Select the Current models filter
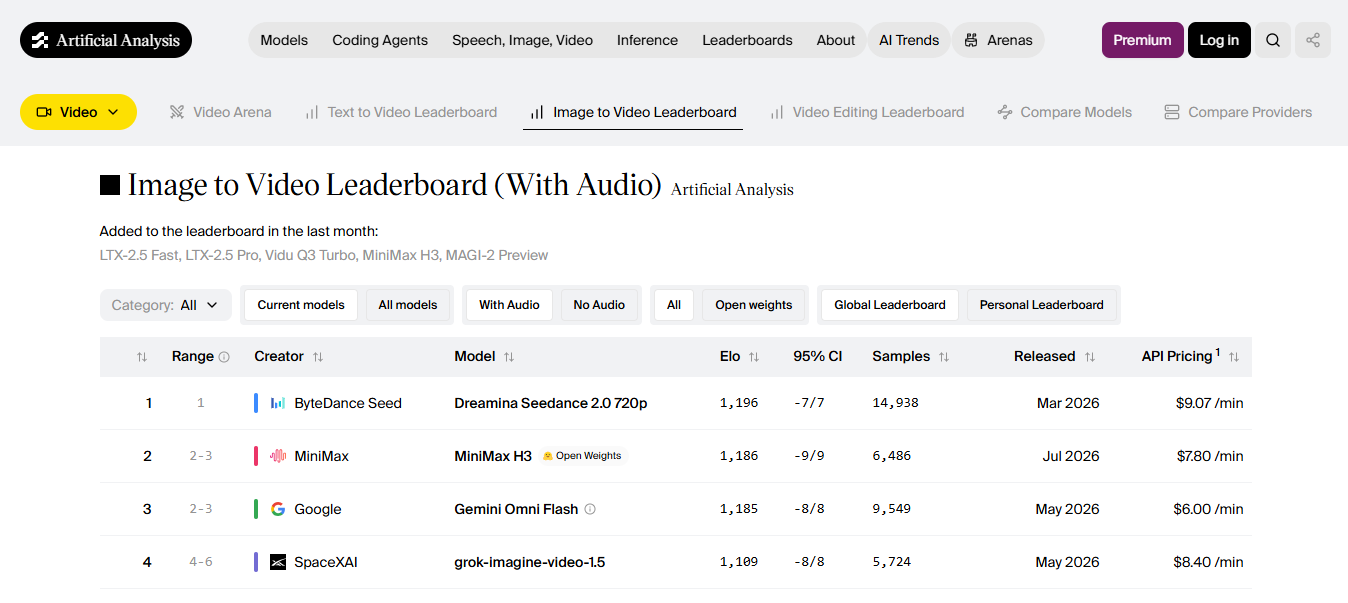Viewport: 1348px width, 603px height. [301, 305]
